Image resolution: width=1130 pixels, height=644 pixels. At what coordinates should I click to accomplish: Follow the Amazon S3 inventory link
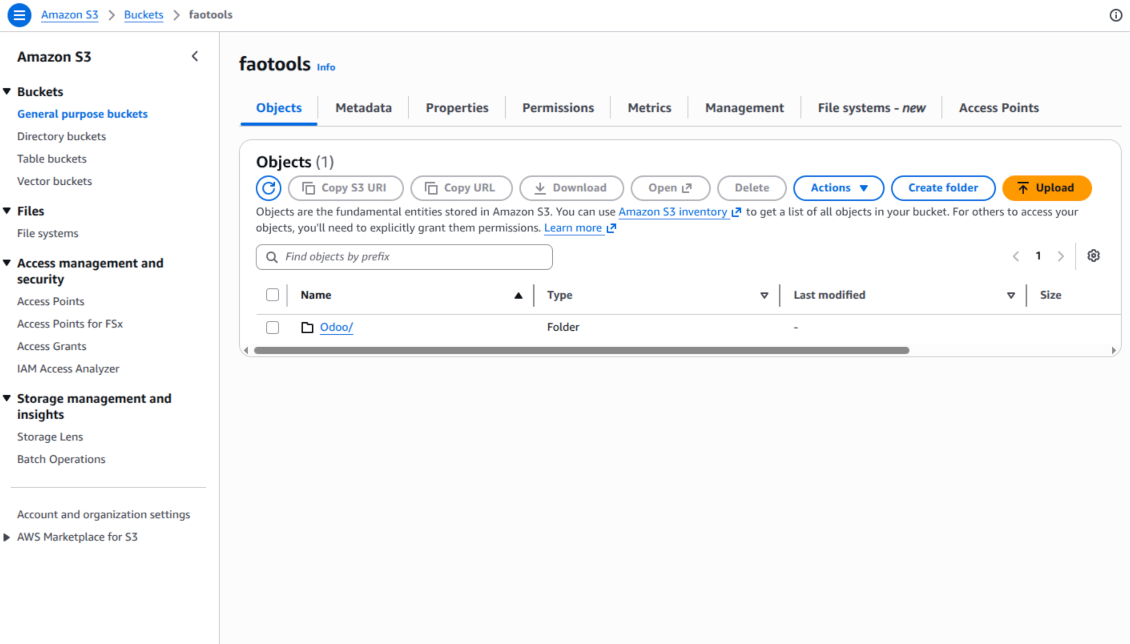(x=680, y=212)
